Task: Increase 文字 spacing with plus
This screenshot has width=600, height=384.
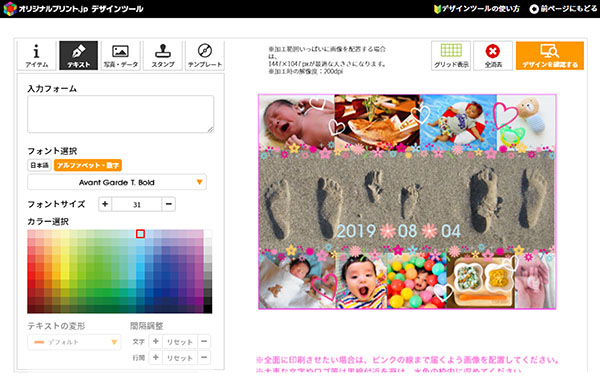Action: pos(155,341)
